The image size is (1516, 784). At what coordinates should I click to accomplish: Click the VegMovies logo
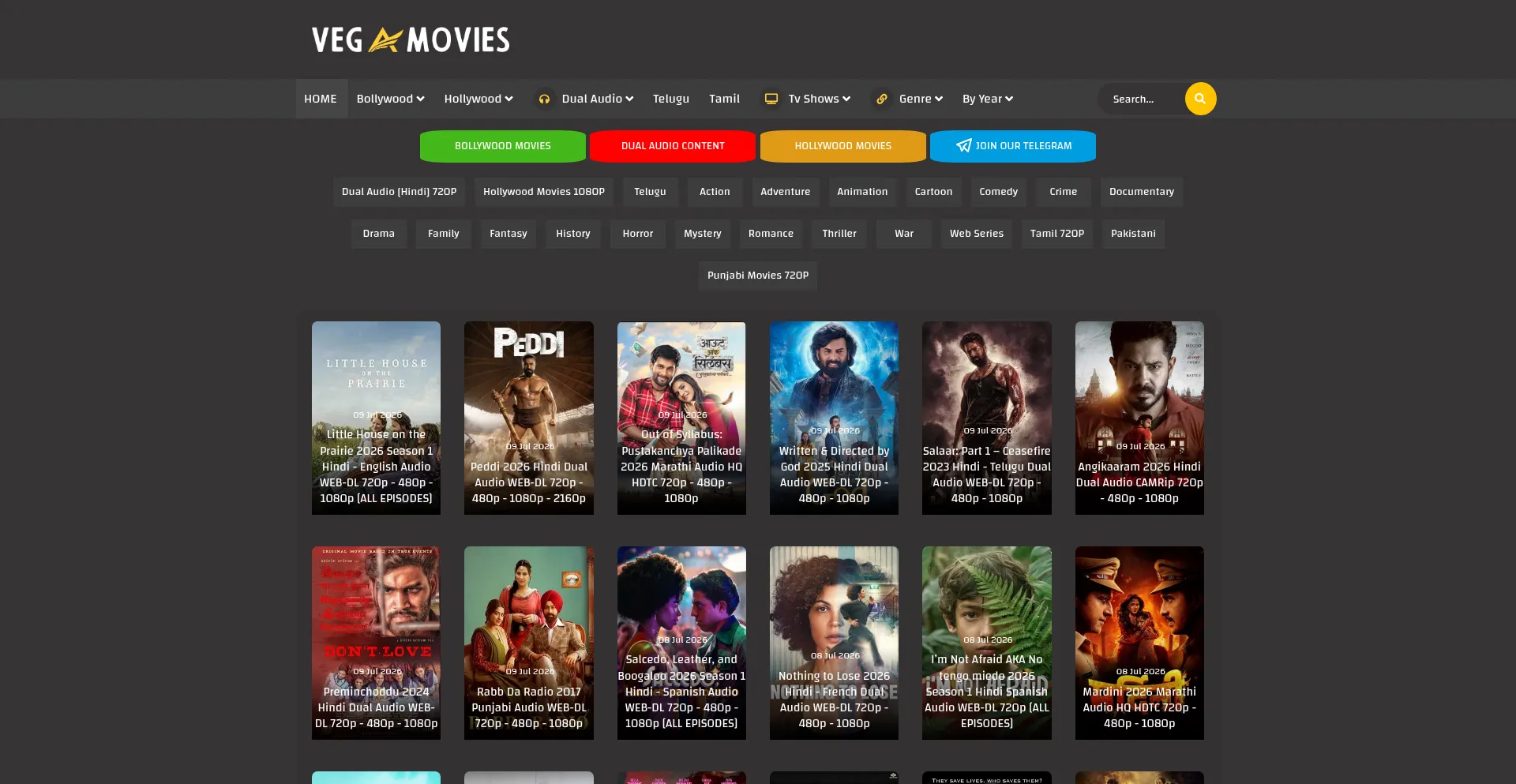[x=411, y=39]
